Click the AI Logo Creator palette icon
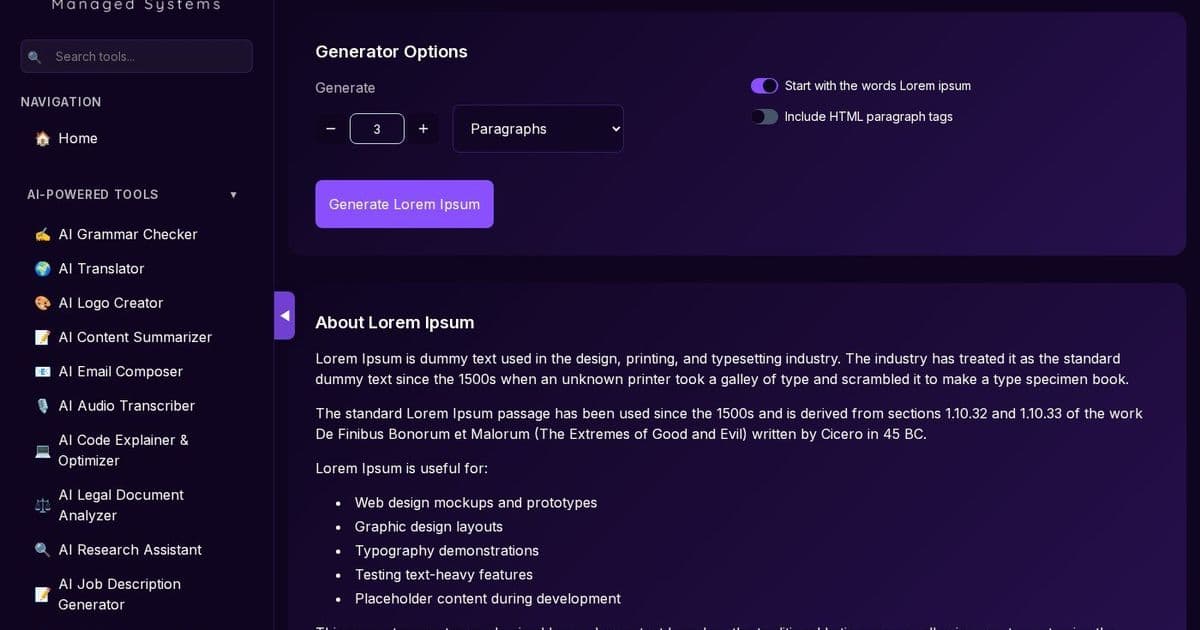 (x=42, y=302)
